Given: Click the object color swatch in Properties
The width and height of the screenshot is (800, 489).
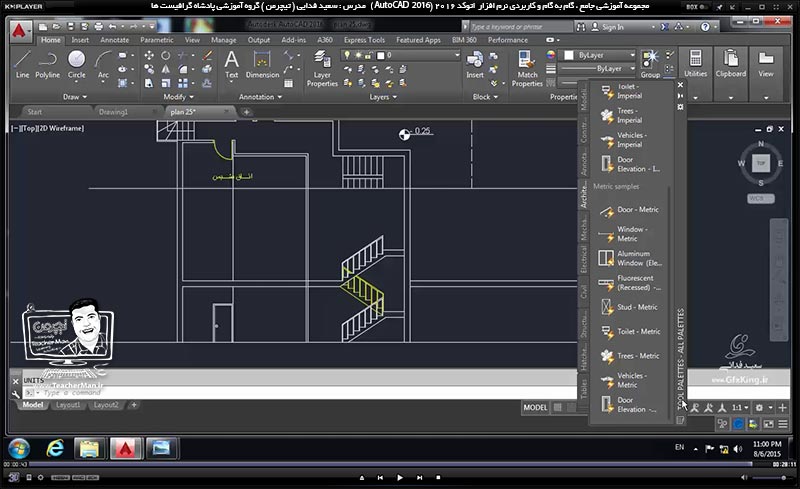Looking at the screenshot, I should point(569,55).
